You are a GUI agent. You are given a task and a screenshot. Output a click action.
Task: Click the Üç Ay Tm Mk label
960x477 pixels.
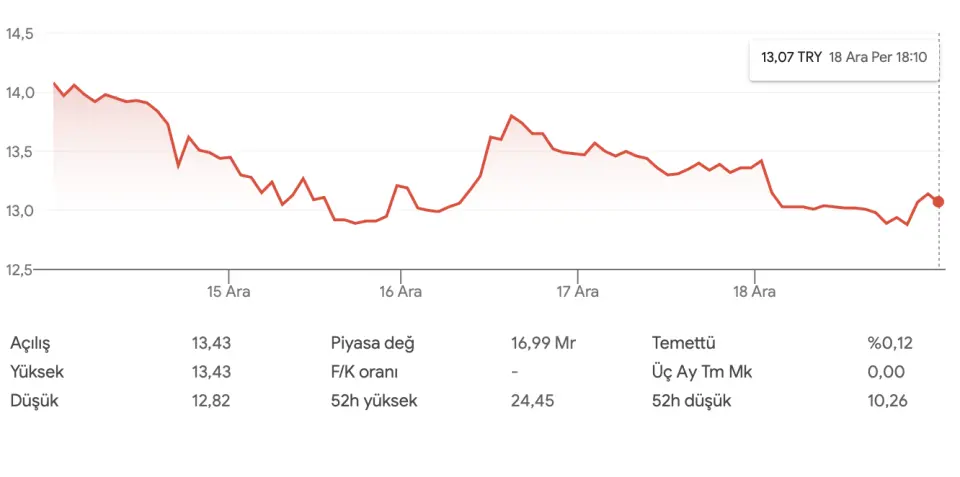click(x=702, y=372)
